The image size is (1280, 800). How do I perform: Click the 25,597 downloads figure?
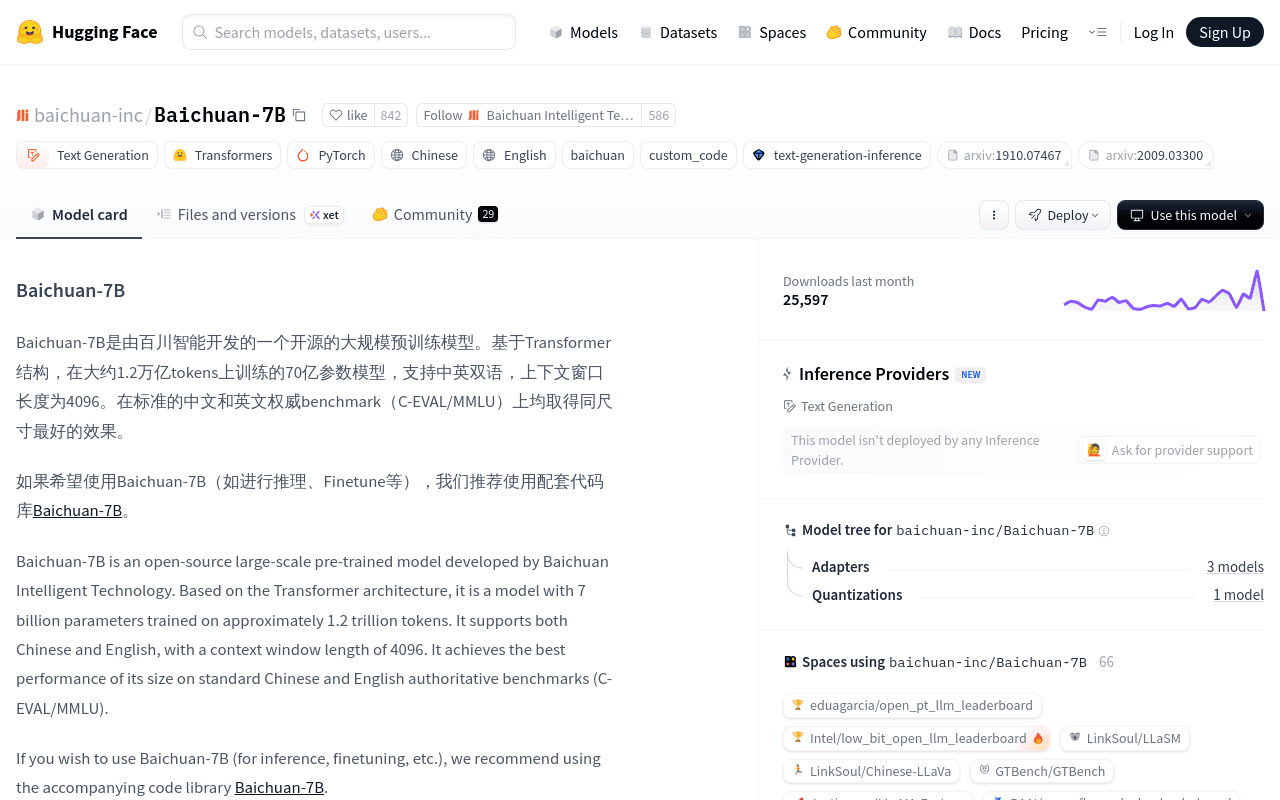(x=806, y=300)
